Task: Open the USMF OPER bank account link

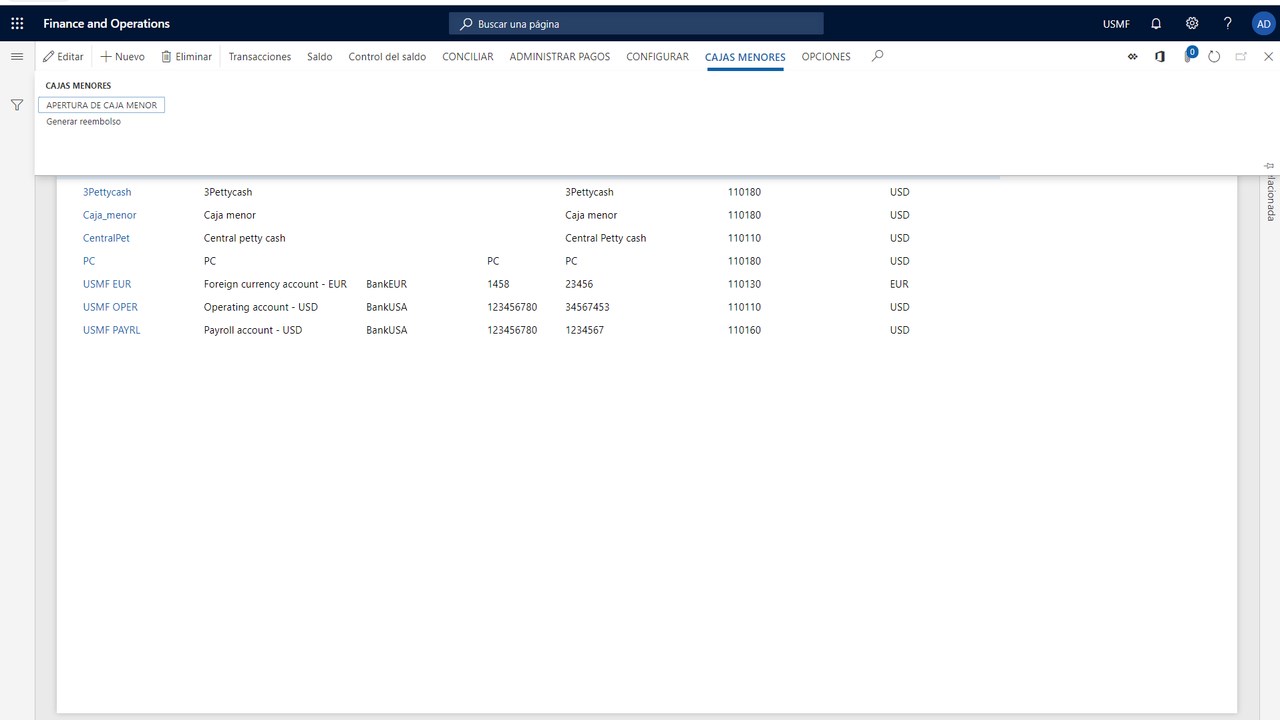Action: click(110, 307)
